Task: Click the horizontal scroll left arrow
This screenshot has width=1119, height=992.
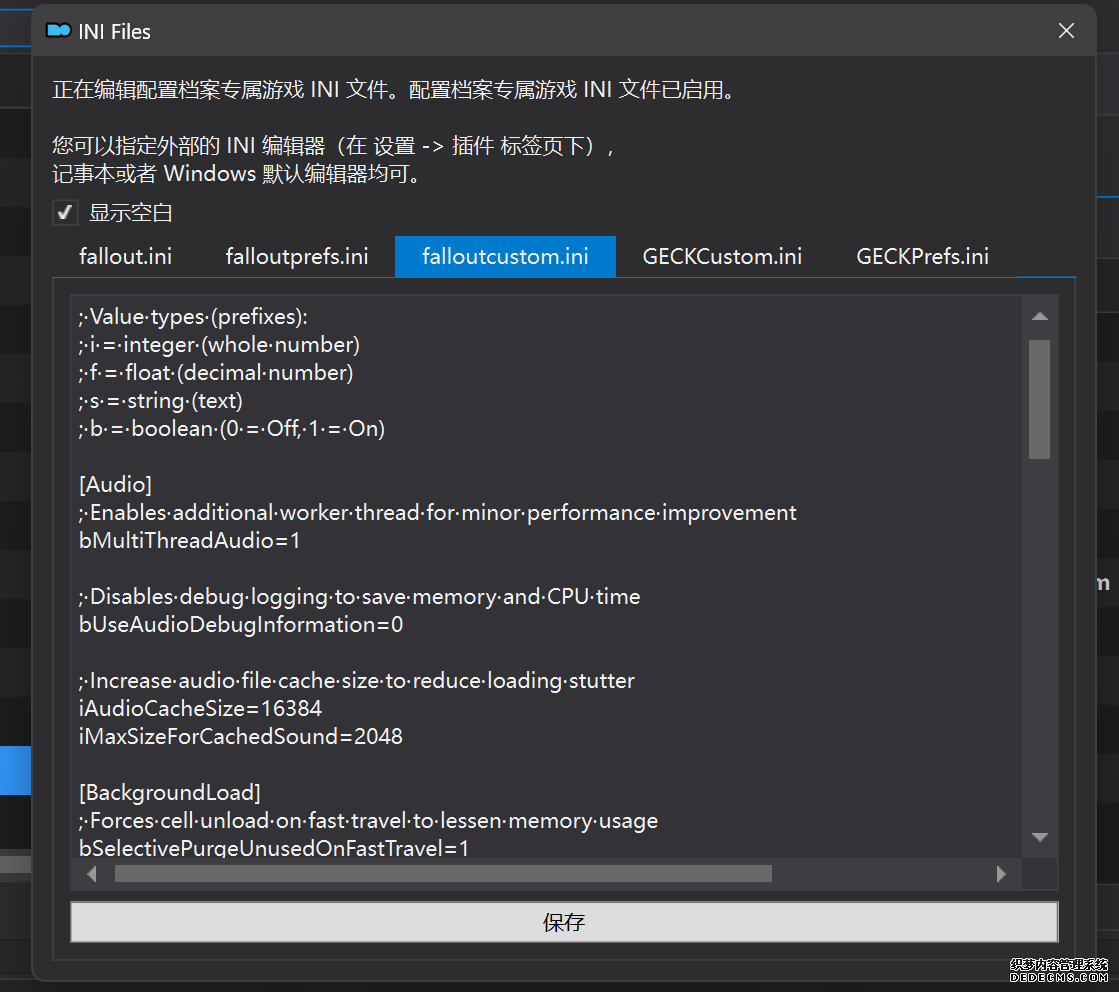Action: click(x=92, y=874)
